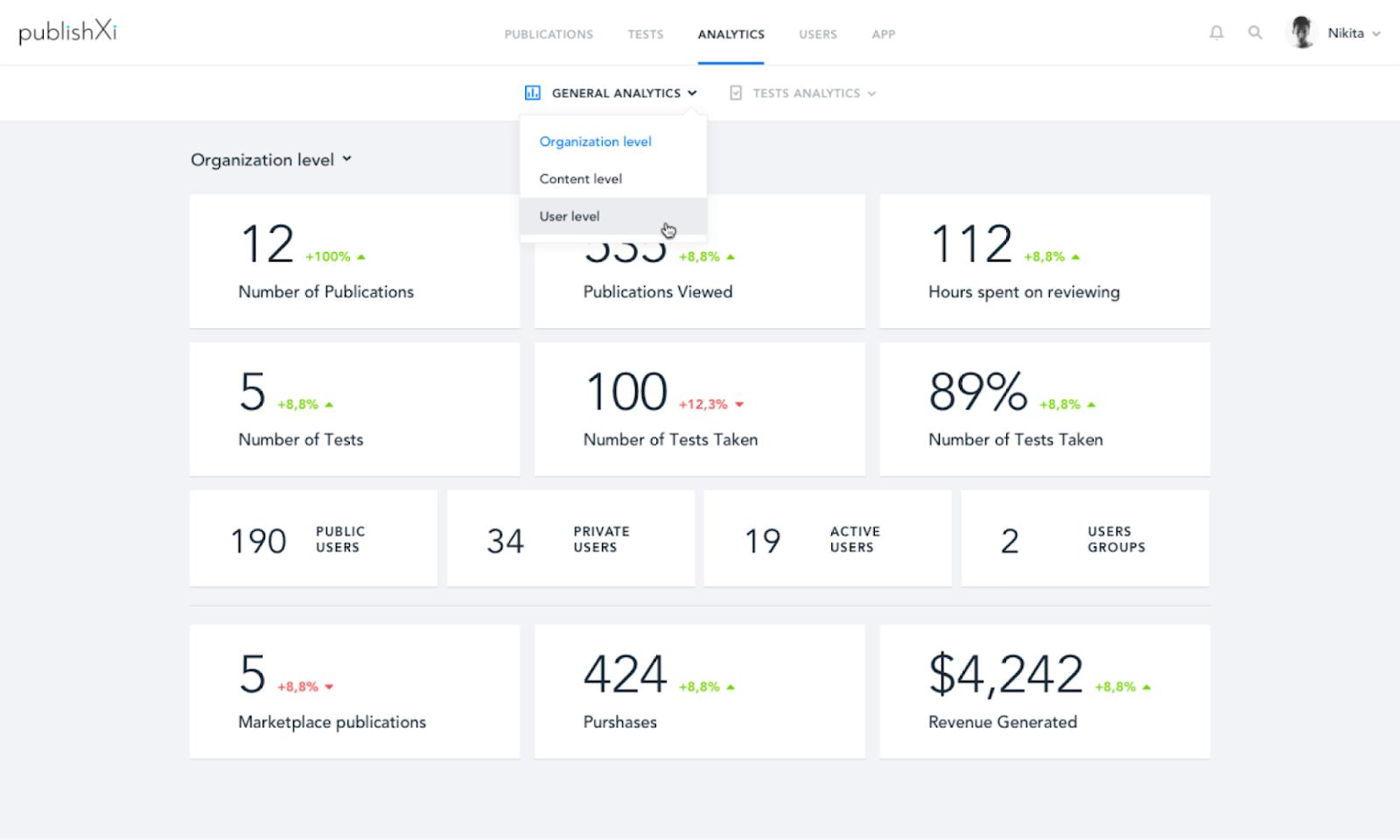Go to the Users section
The height and width of the screenshot is (840, 1400).
(x=817, y=34)
